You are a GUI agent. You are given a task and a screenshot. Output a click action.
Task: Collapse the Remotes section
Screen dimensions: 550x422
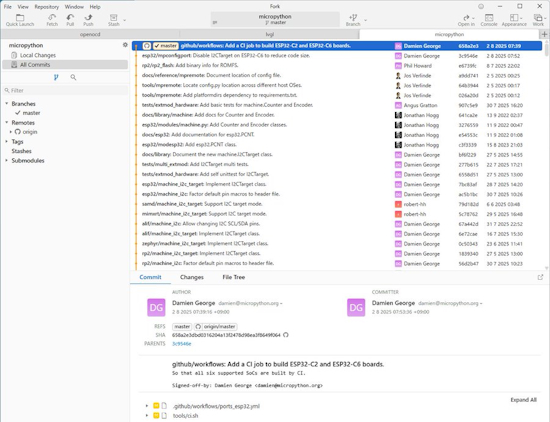click(7, 122)
